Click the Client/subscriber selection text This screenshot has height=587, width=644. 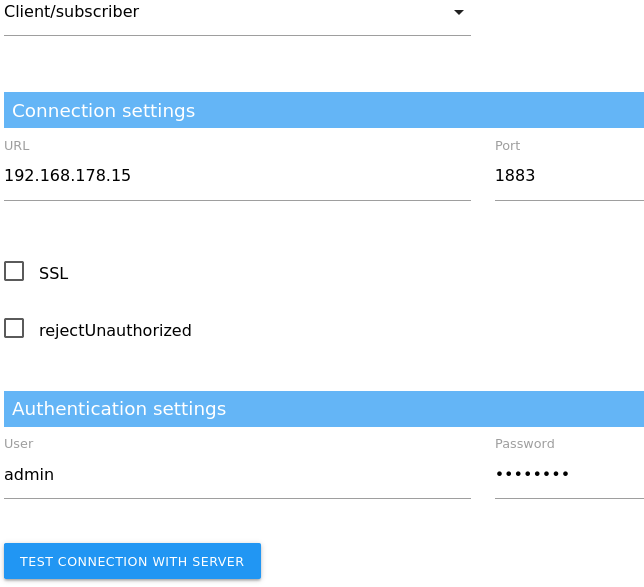pyautogui.click(x=72, y=12)
